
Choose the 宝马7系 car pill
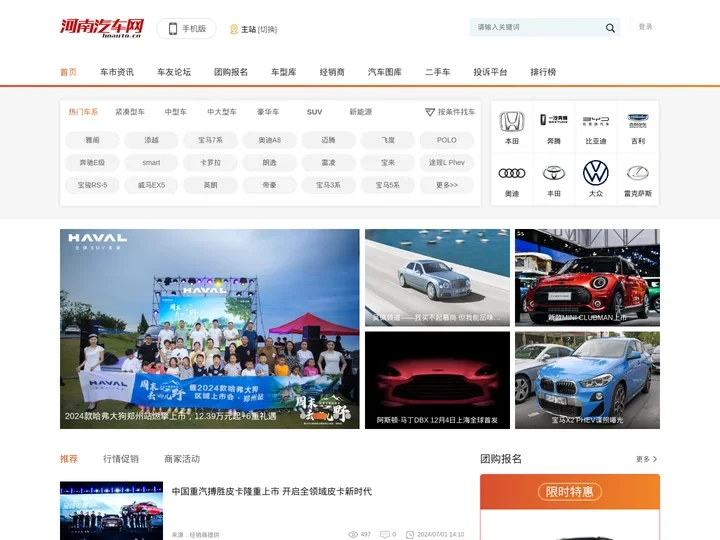[x=210, y=140]
